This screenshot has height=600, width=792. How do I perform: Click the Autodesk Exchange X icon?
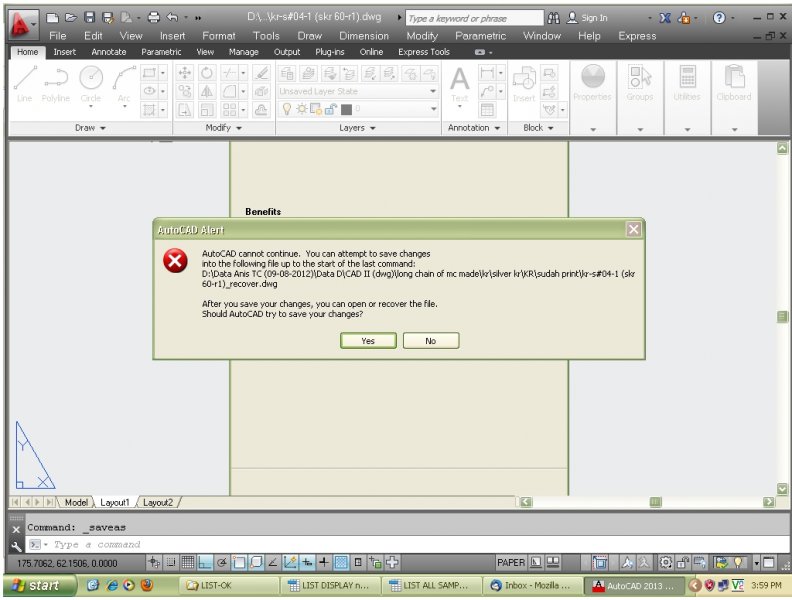click(665, 18)
